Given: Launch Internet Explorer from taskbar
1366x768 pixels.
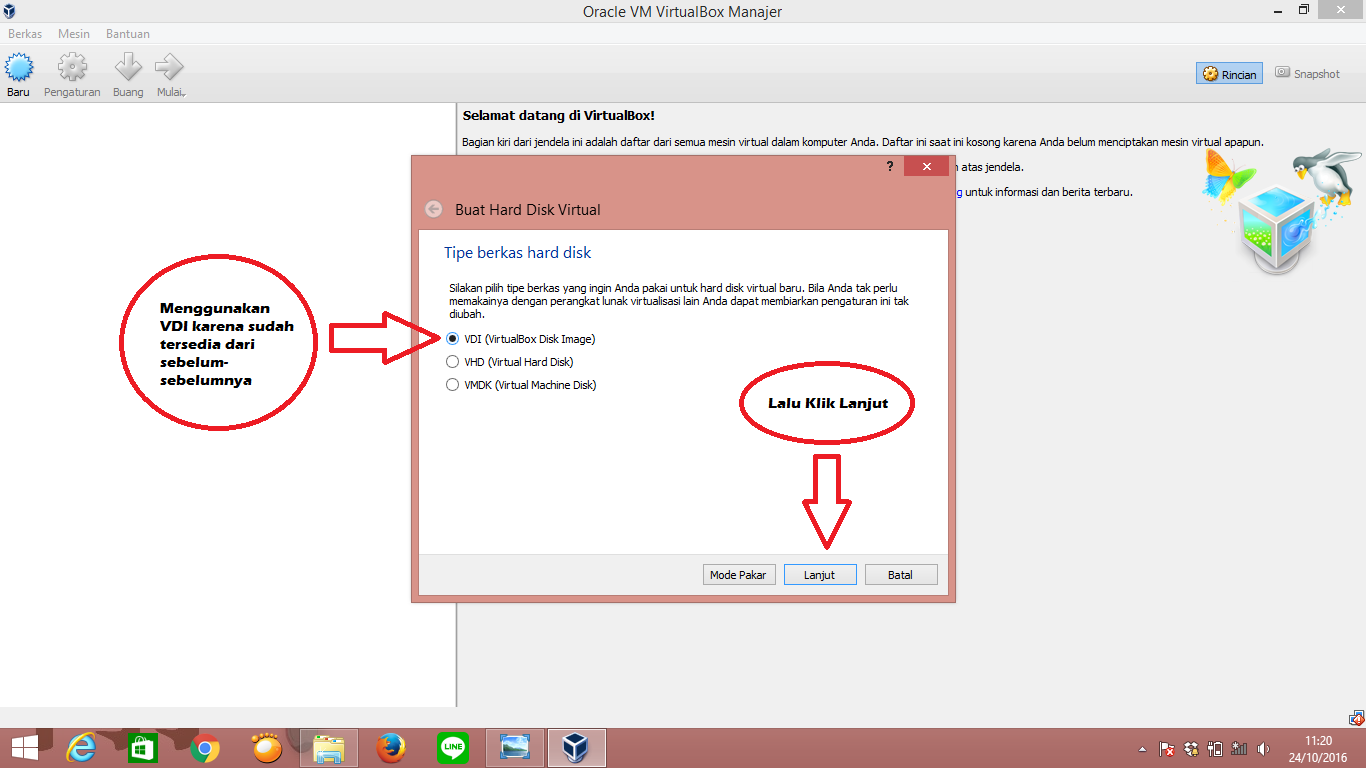Looking at the screenshot, I should [x=82, y=748].
